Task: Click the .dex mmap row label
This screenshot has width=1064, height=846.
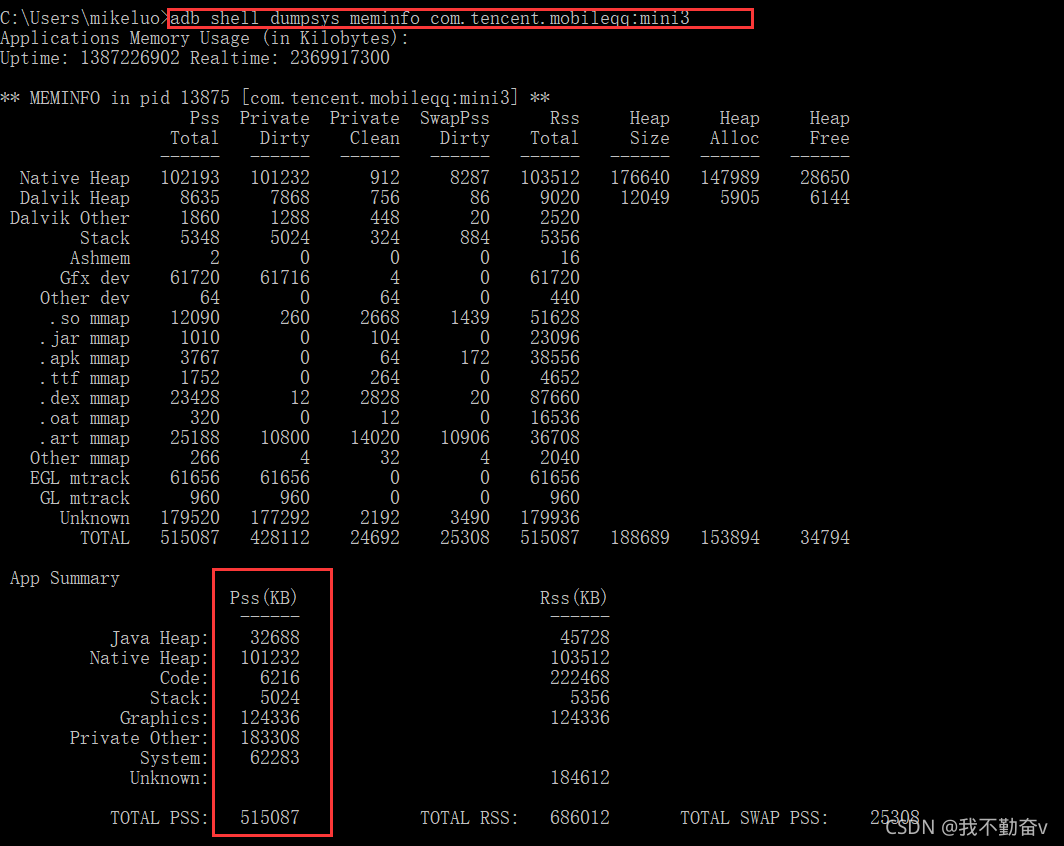Action: (x=85, y=398)
